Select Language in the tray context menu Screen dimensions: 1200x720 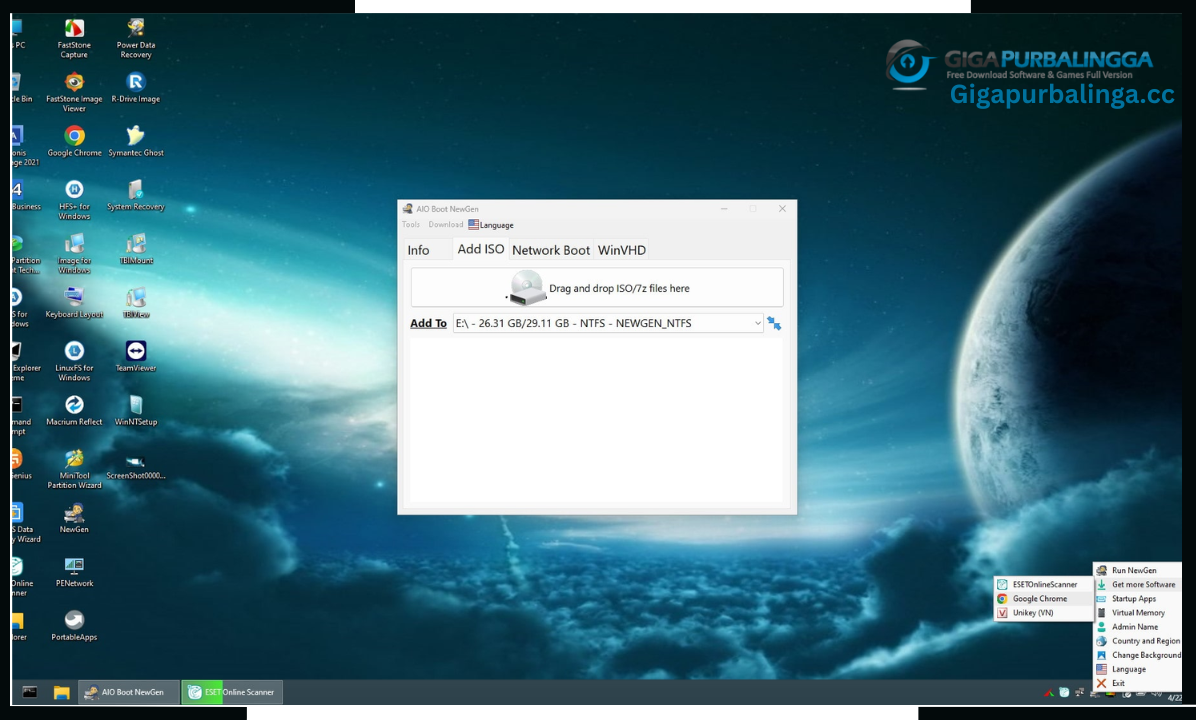(1138, 669)
